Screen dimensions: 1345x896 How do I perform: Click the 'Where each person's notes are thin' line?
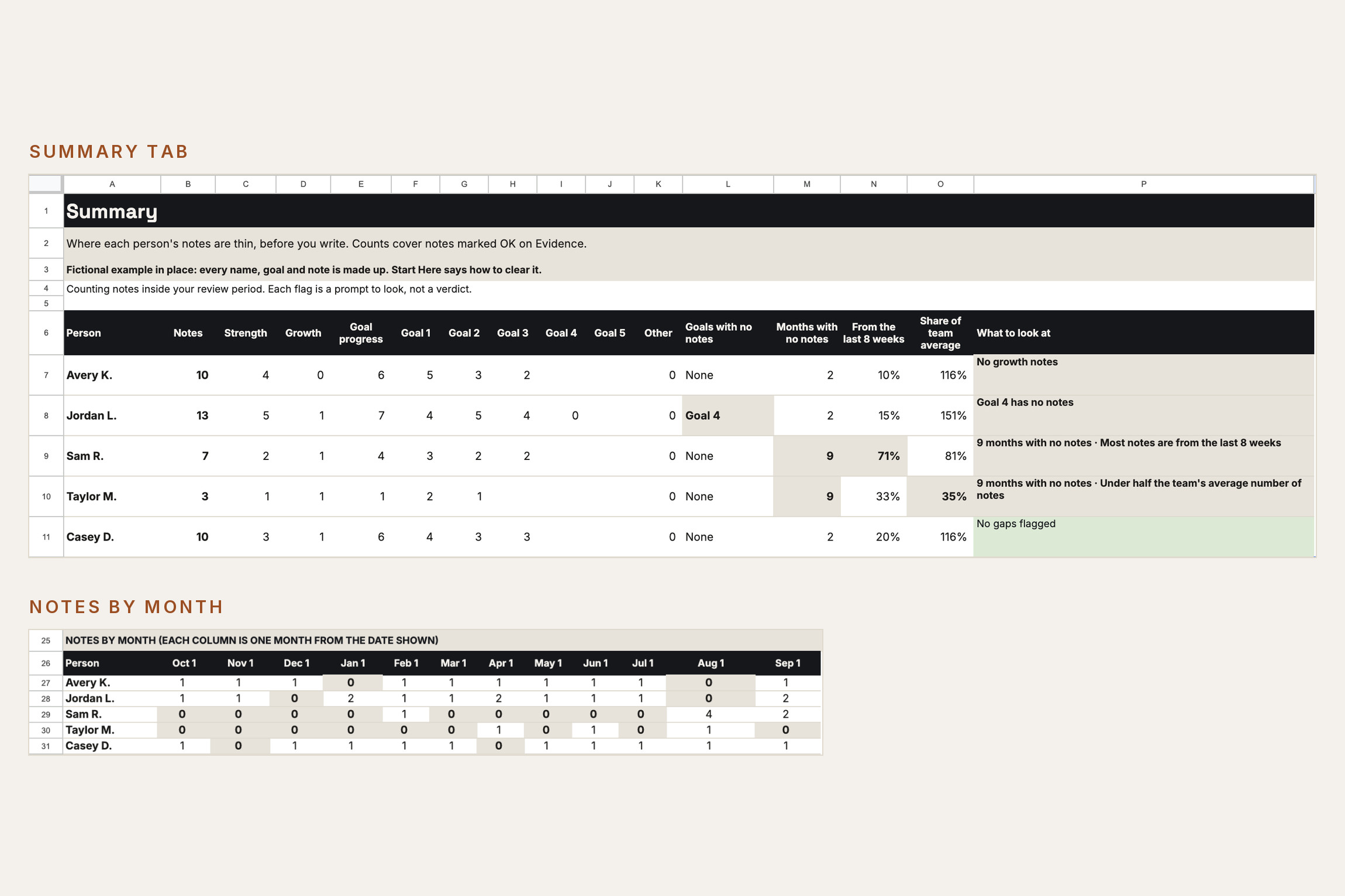pyautogui.click(x=326, y=243)
